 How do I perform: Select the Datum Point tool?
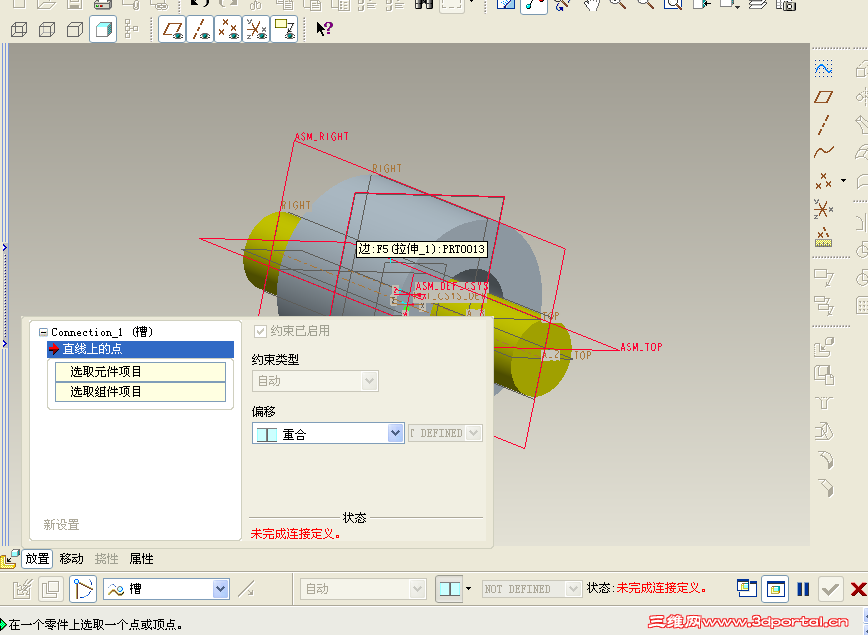click(x=823, y=180)
